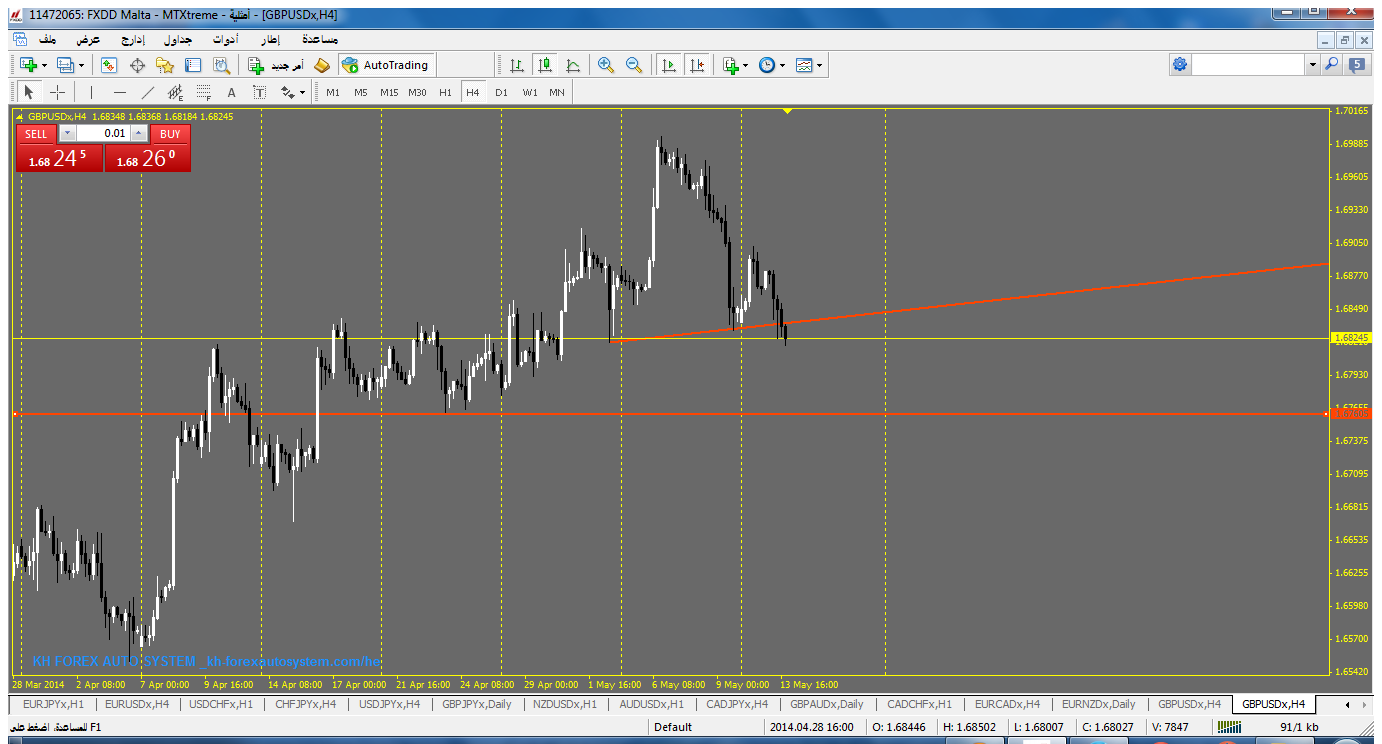Click the toolbar search input field

(x=1249, y=64)
